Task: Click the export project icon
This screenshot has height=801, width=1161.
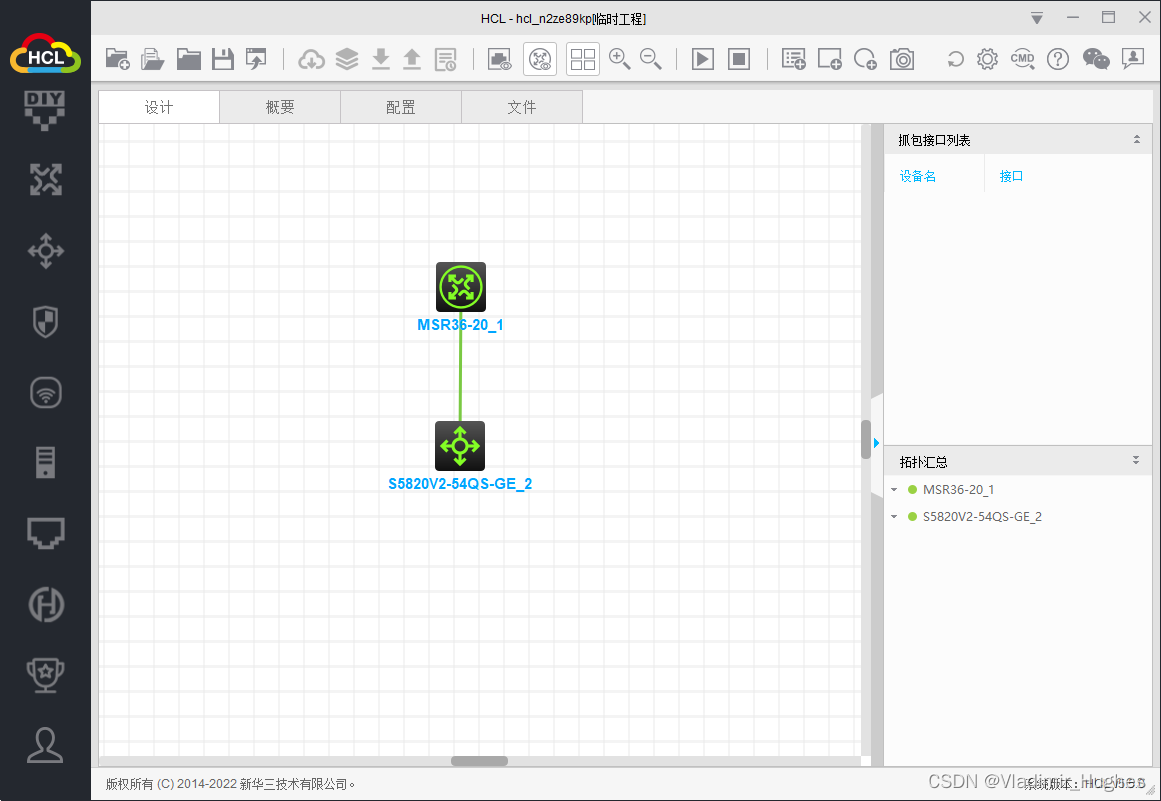Action: (x=256, y=58)
